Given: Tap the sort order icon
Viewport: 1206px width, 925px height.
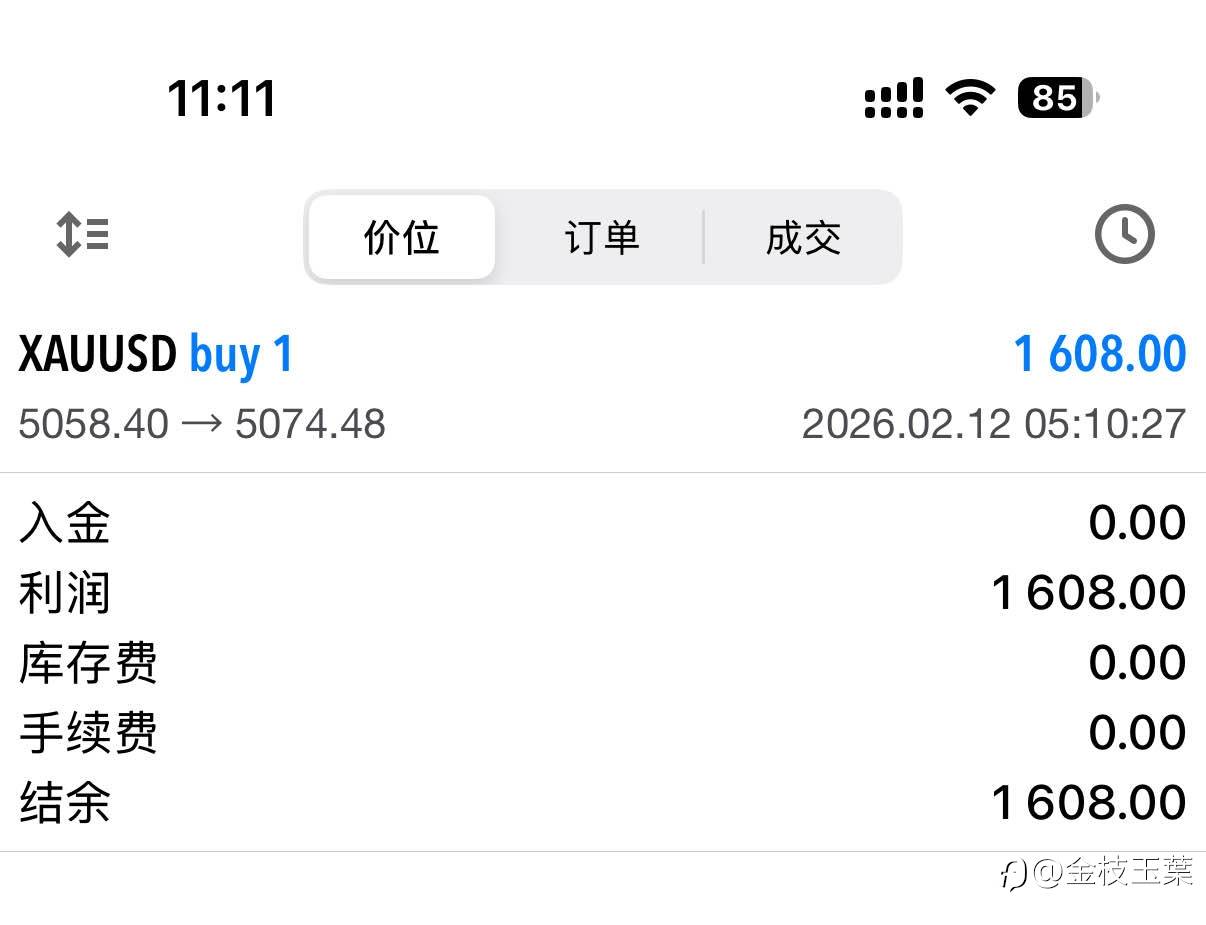Looking at the screenshot, I should point(82,236).
